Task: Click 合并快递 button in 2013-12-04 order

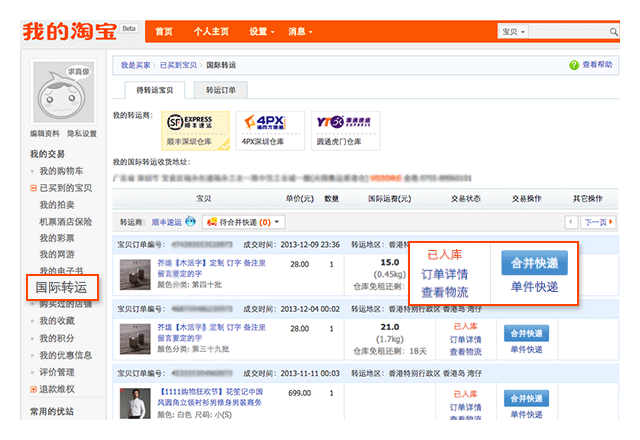Action: pyautogui.click(x=527, y=333)
